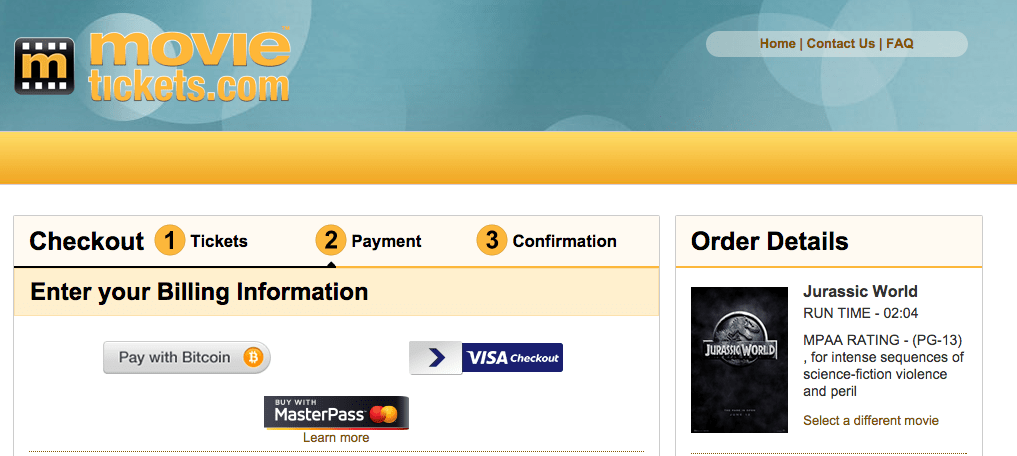Select the Confirmation step label
Image resolution: width=1017 pixels, height=456 pixels.
coord(564,241)
